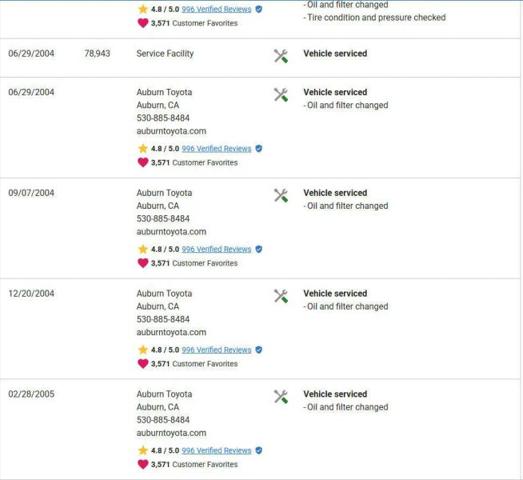This screenshot has width=523, height=480.
Task: Open 996 Verified Reviews link under 12/20/2004 service
Action: click(x=216, y=350)
